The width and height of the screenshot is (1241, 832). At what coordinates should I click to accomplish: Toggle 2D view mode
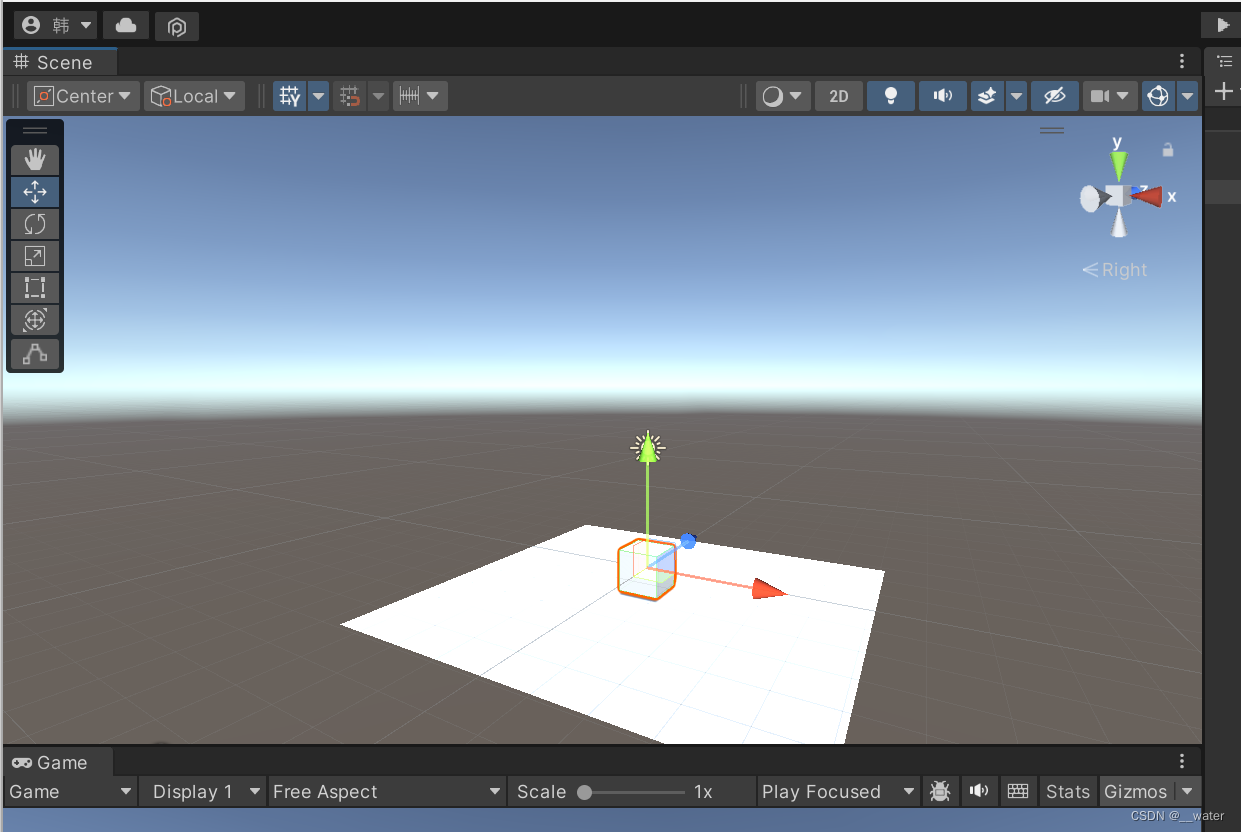click(838, 95)
